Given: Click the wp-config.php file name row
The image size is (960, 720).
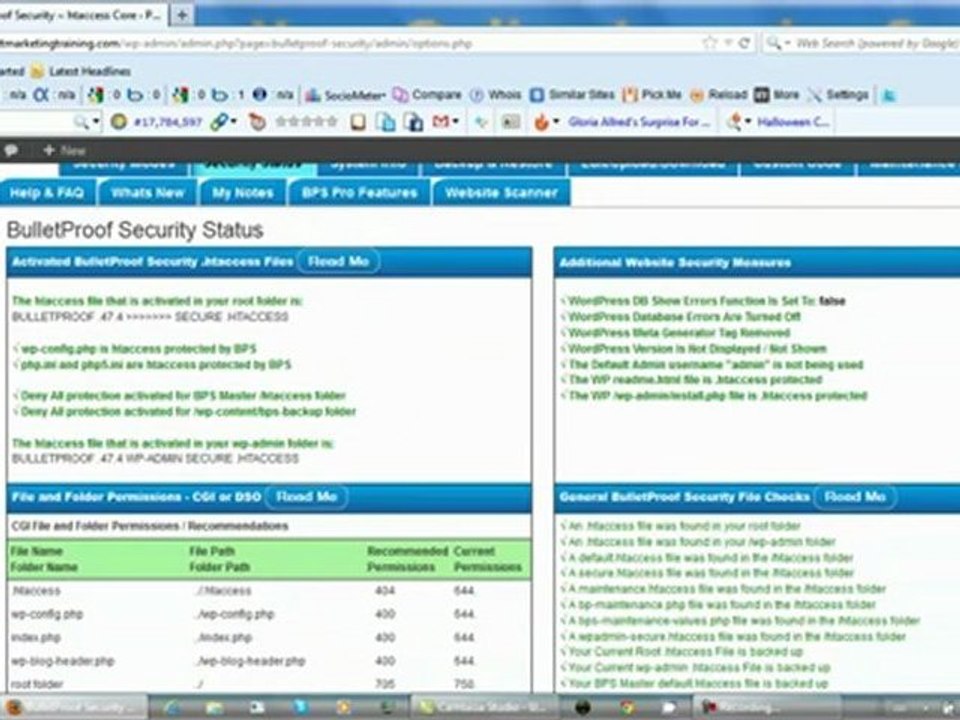Looking at the screenshot, I should point(47,614).
